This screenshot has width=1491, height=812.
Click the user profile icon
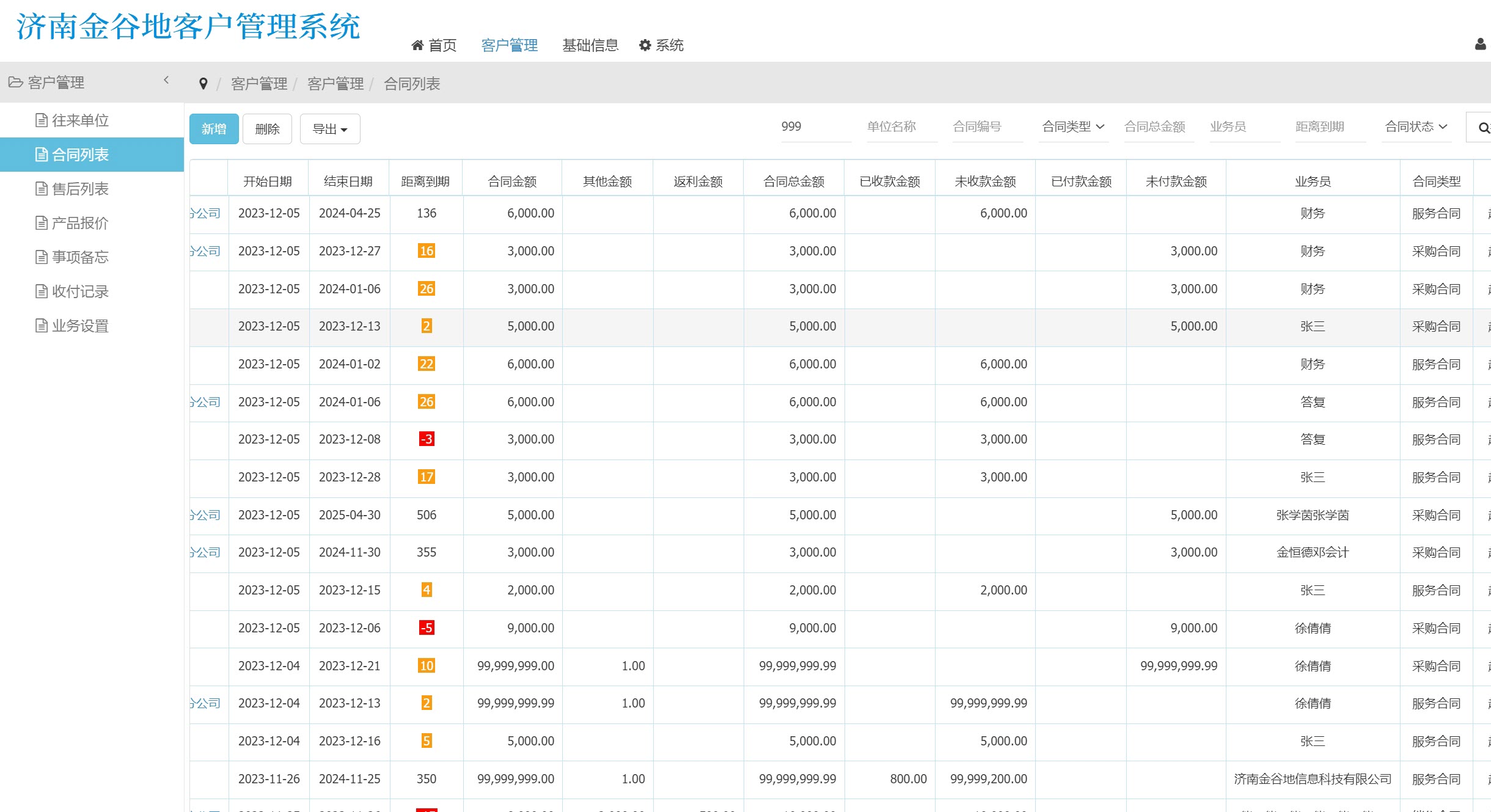(x=1480, y=45)
